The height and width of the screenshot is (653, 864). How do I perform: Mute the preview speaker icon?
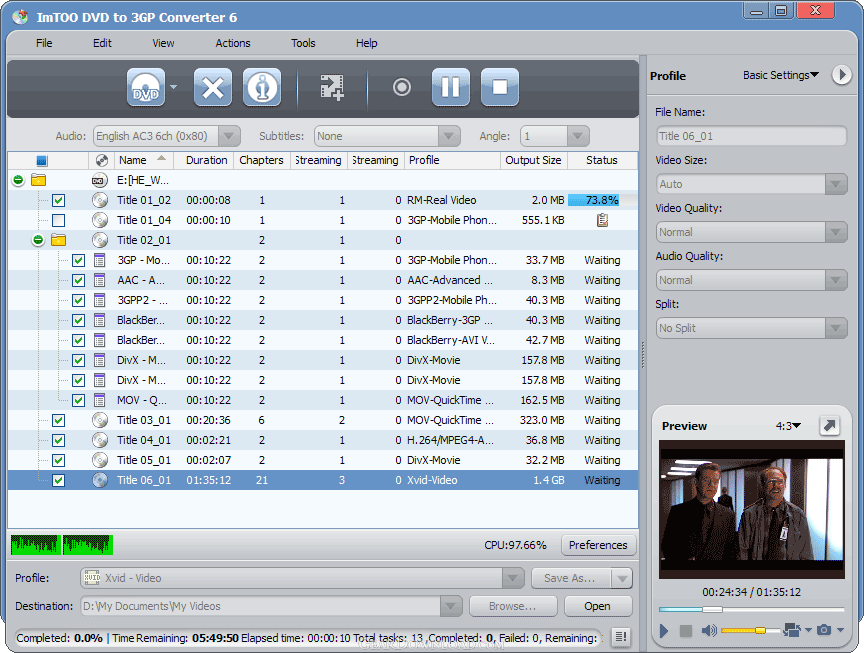click(x=709, y=630)
